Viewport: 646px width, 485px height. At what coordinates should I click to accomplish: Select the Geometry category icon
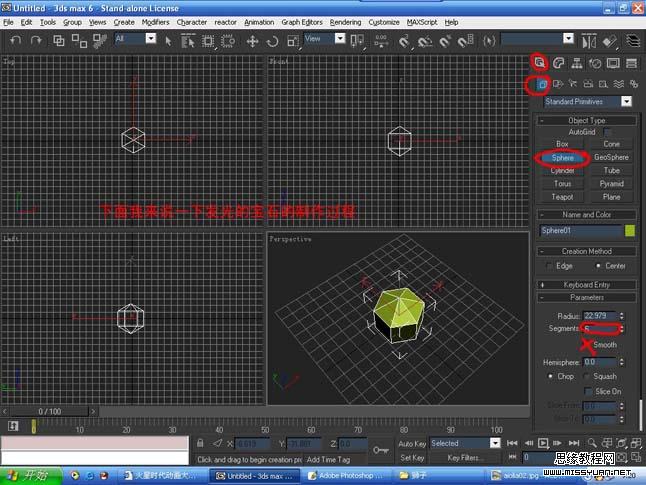(543, 84)
